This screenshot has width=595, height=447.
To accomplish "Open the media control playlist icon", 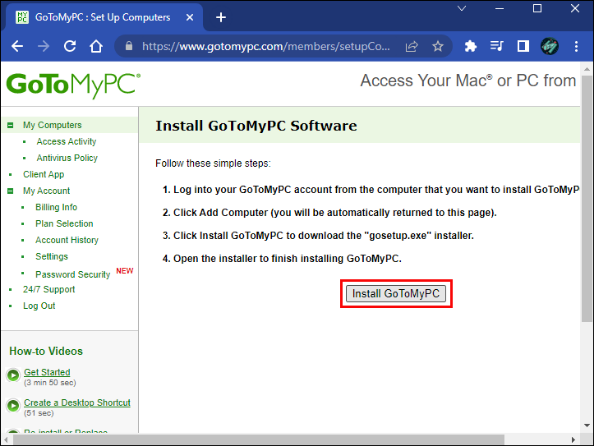I will pos(496,46).
